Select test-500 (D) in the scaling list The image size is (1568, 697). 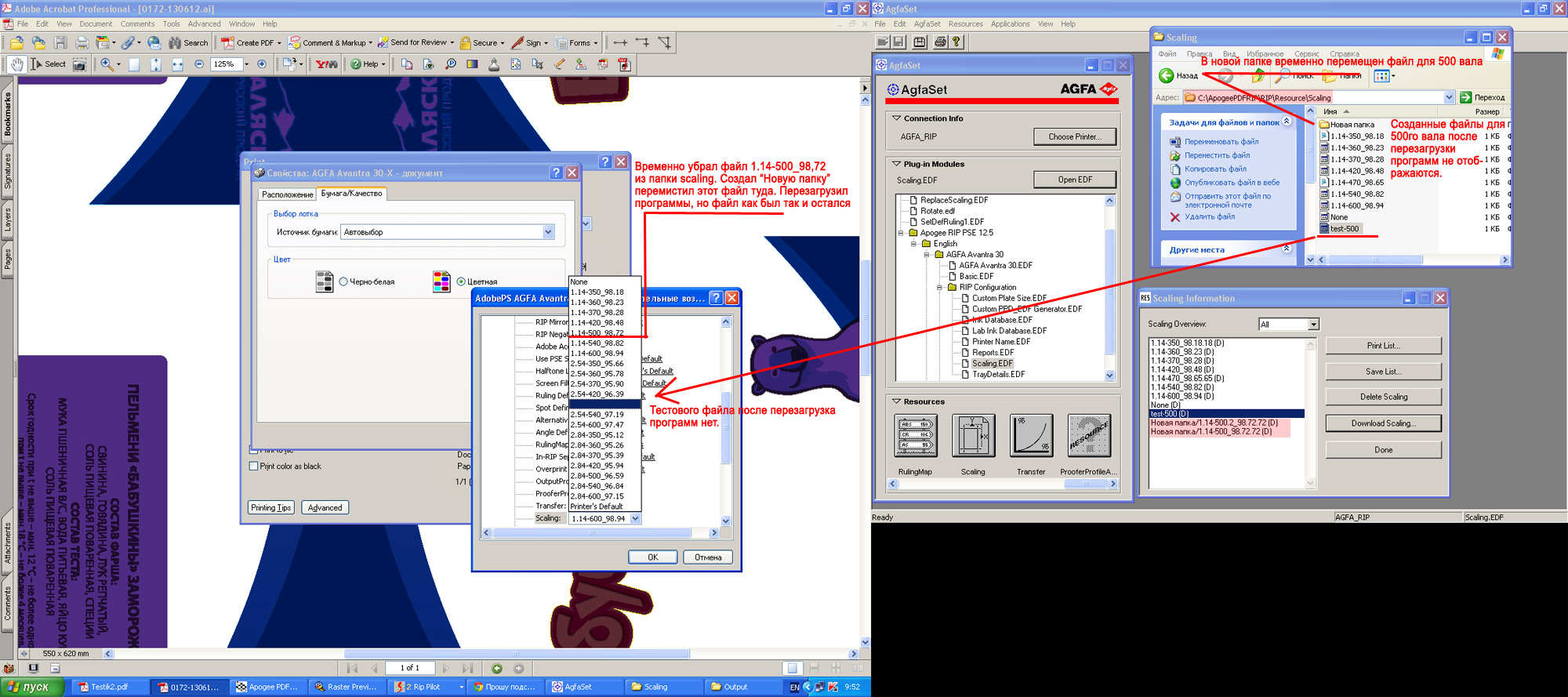tap(1226, 414)
